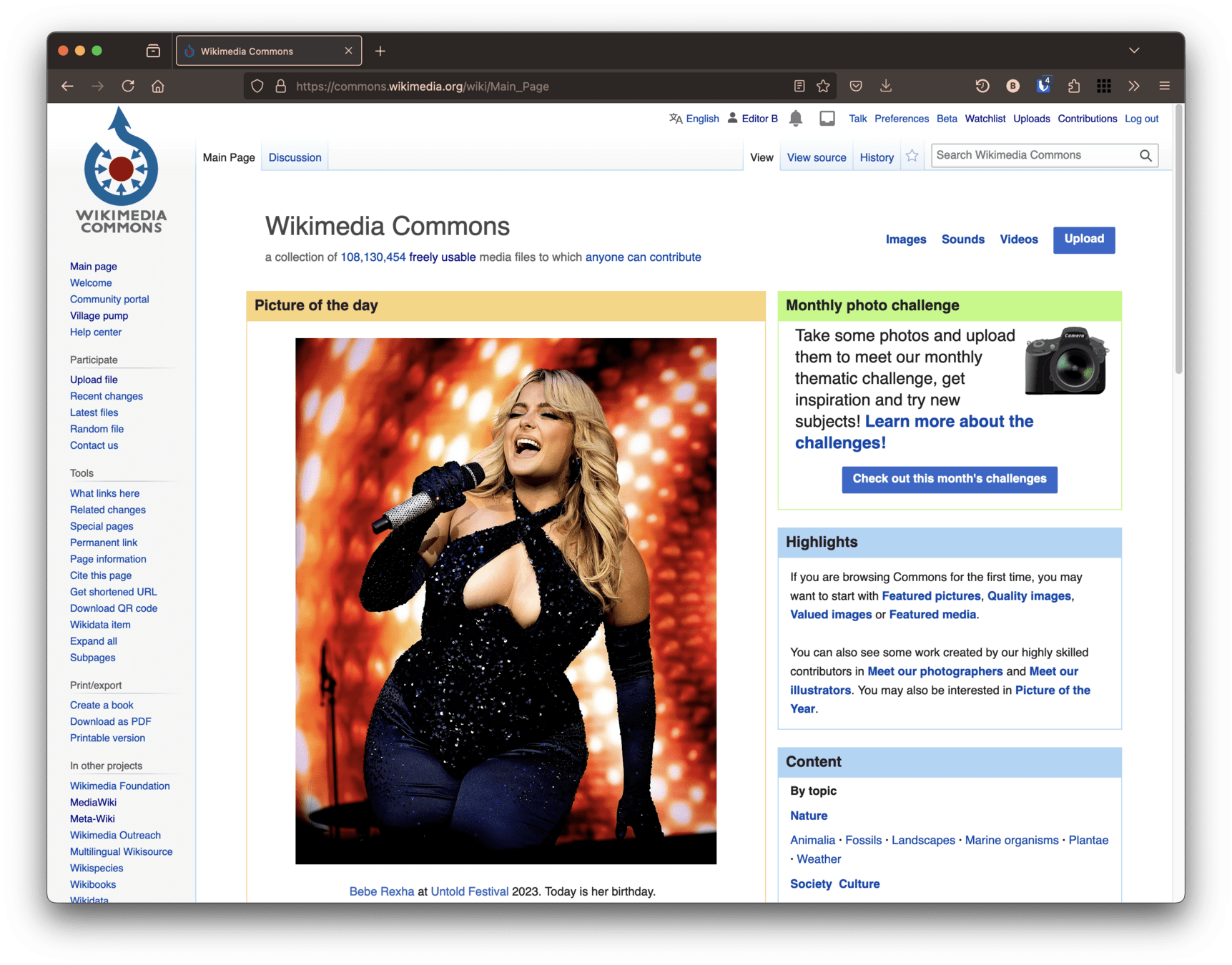Click Download as PDF link
Viewport: 1232px width, 965px height.
click(110, 721)
